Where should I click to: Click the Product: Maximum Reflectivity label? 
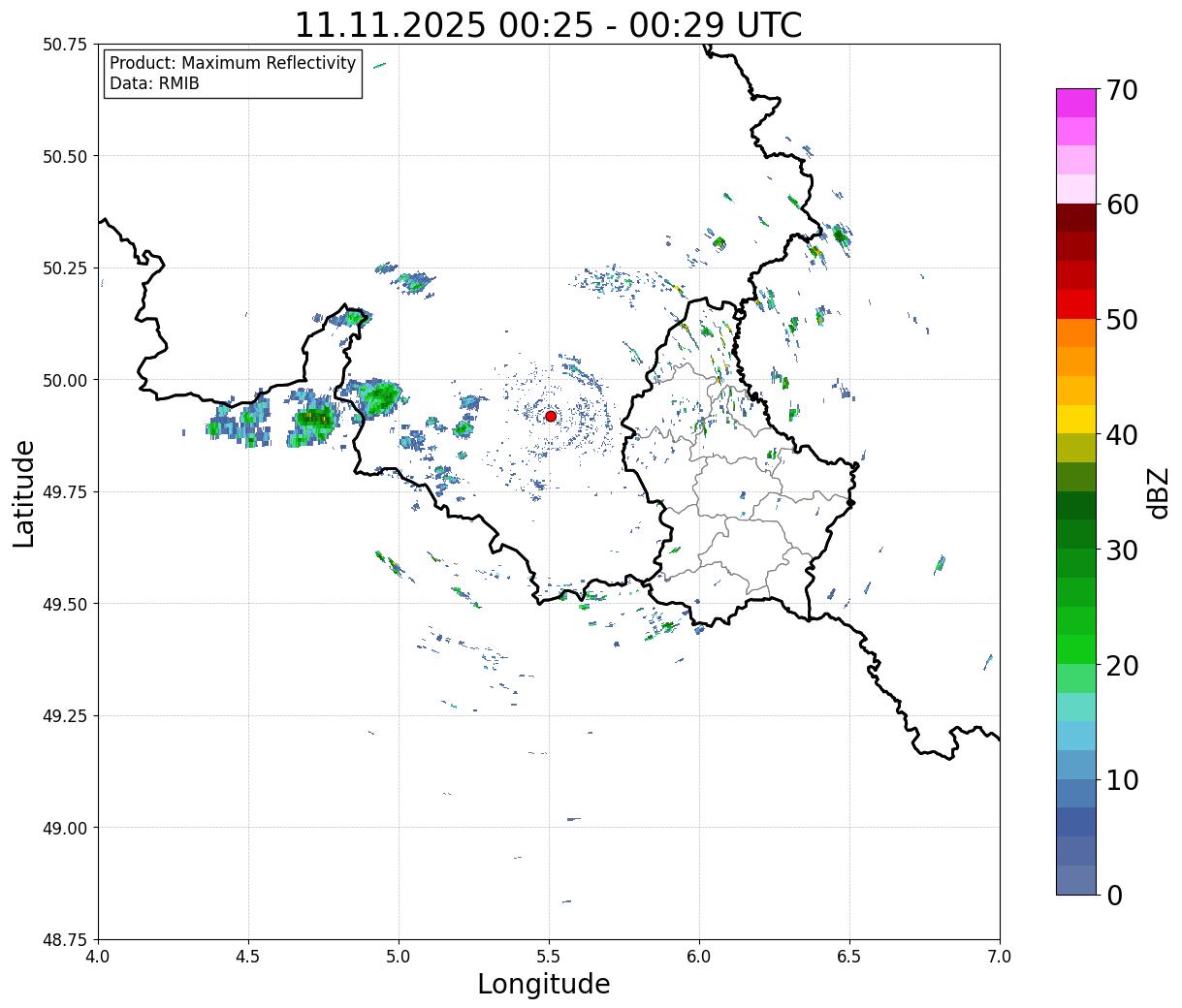pos(233,63)
